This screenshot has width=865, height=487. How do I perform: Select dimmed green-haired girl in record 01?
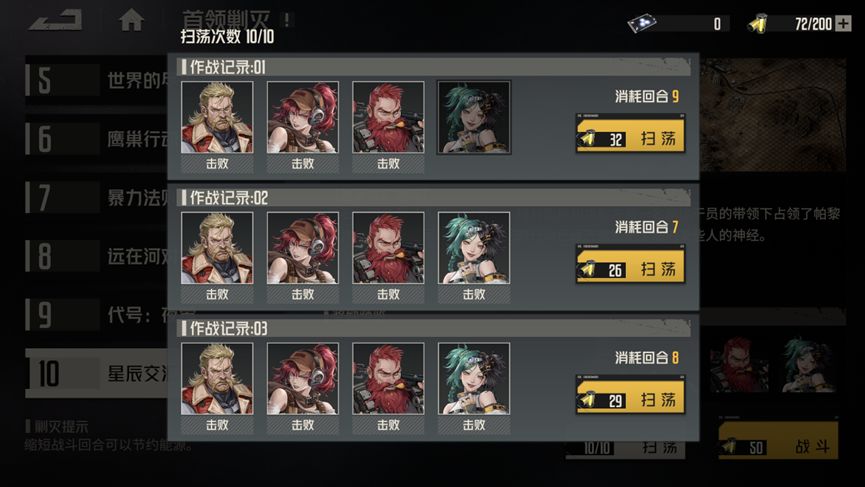pyautogui.click(x=474, y=117)
